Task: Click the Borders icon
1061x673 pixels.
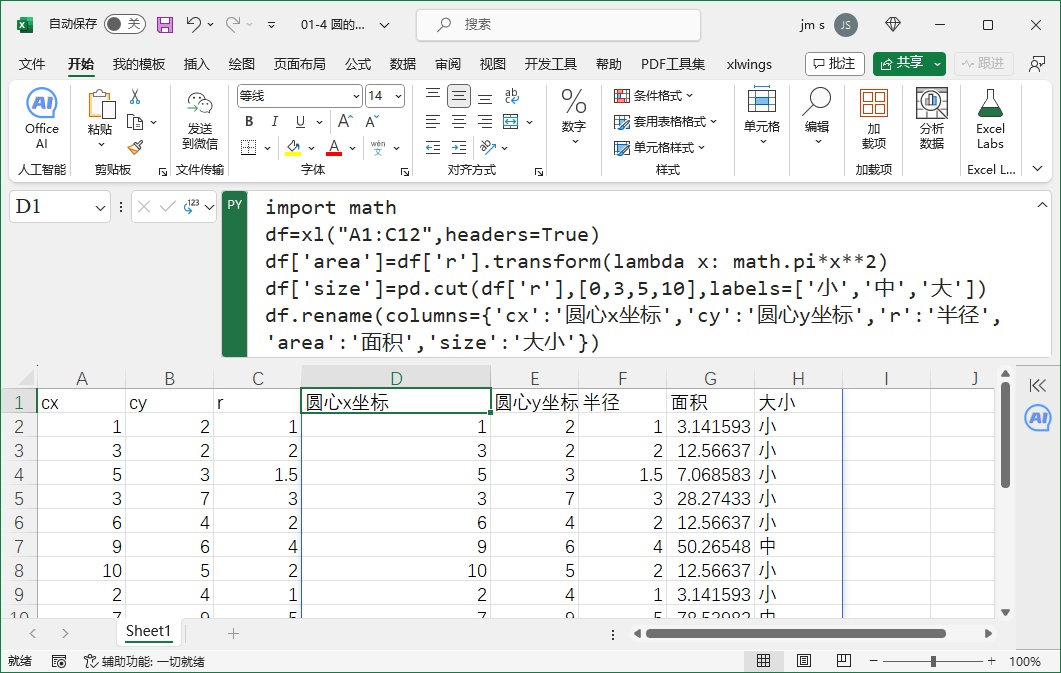Action: 249,147
